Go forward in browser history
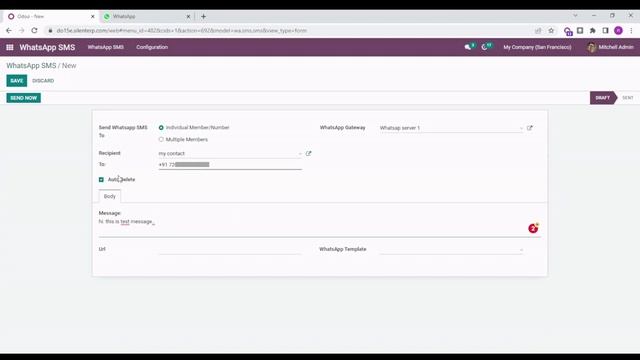The width and height of the screenshot is (640, 360). [x=22, y=31]
